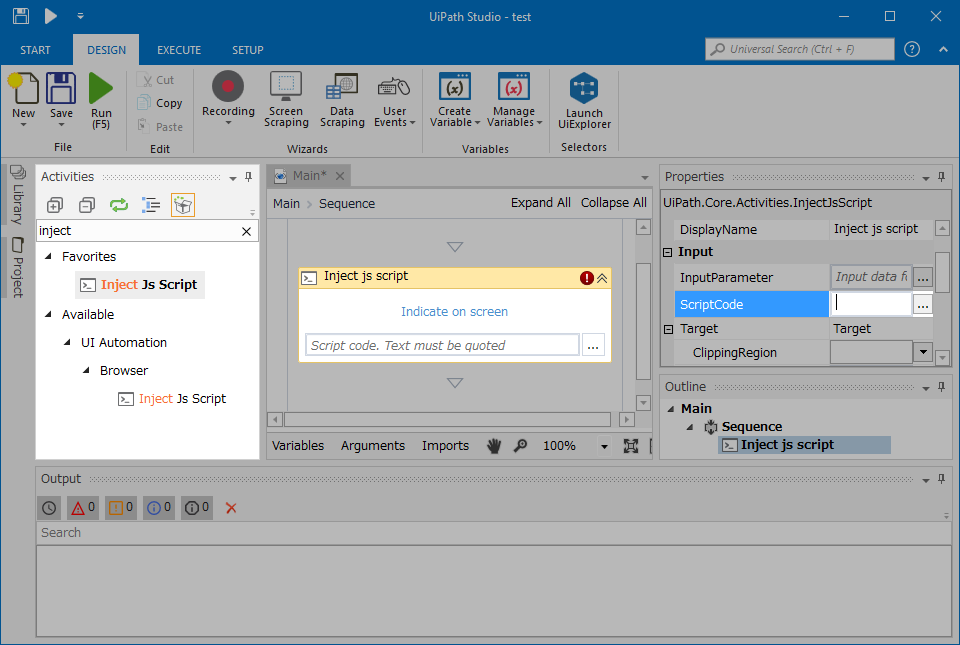Click the Paste command
Viewport: 960px width, 645px height.
pos(160,127)
